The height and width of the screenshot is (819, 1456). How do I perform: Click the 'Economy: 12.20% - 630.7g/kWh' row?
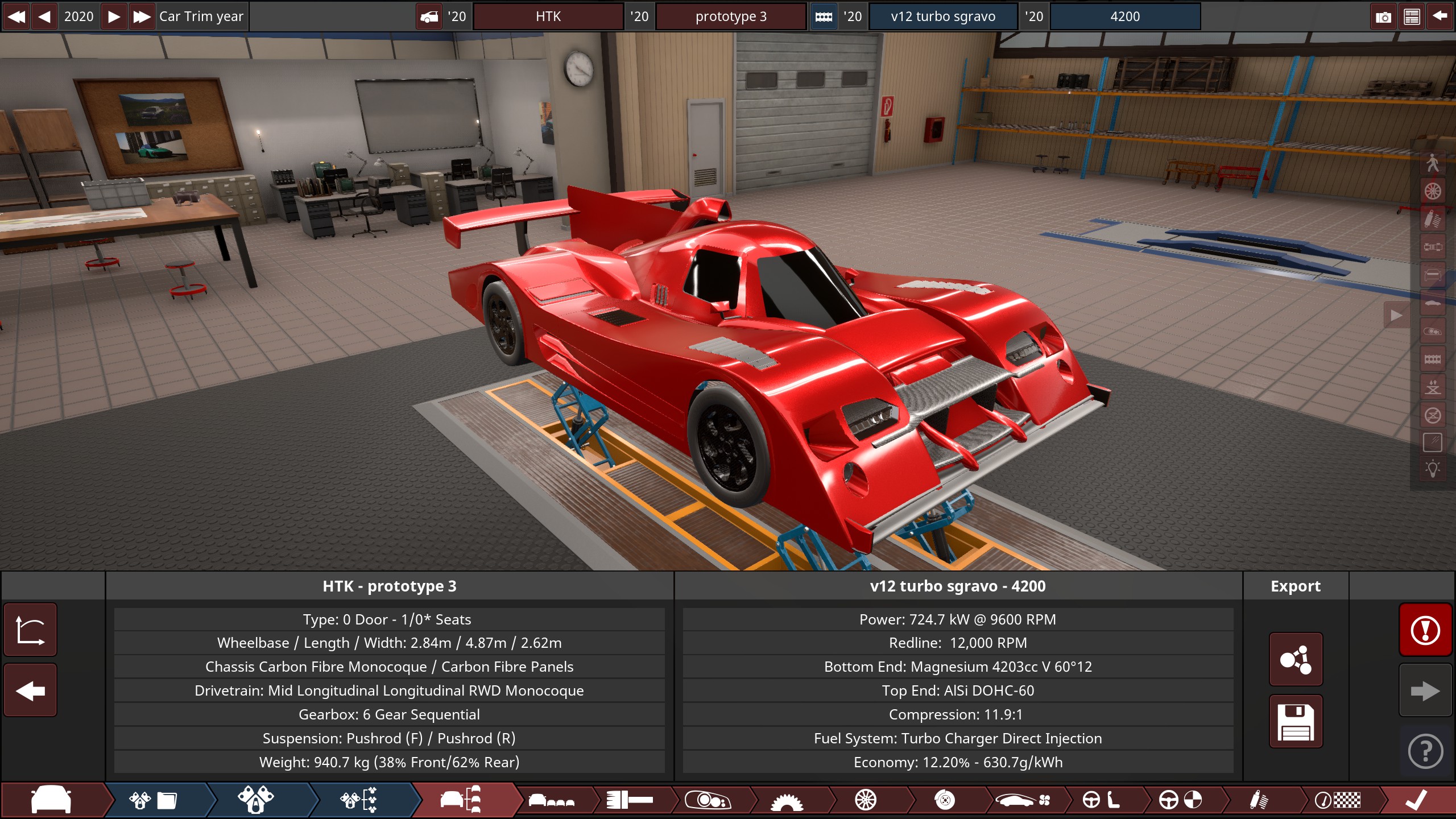click(x=958, y=762)
